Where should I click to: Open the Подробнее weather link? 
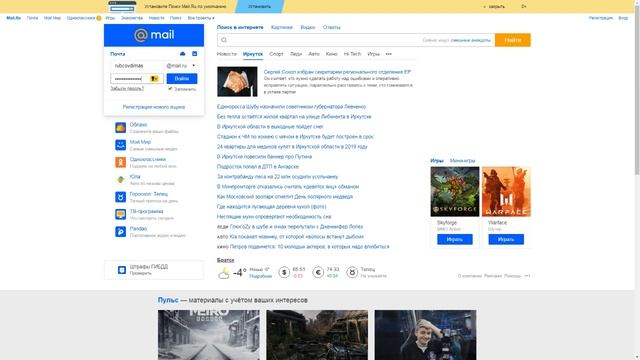(260, 276)
